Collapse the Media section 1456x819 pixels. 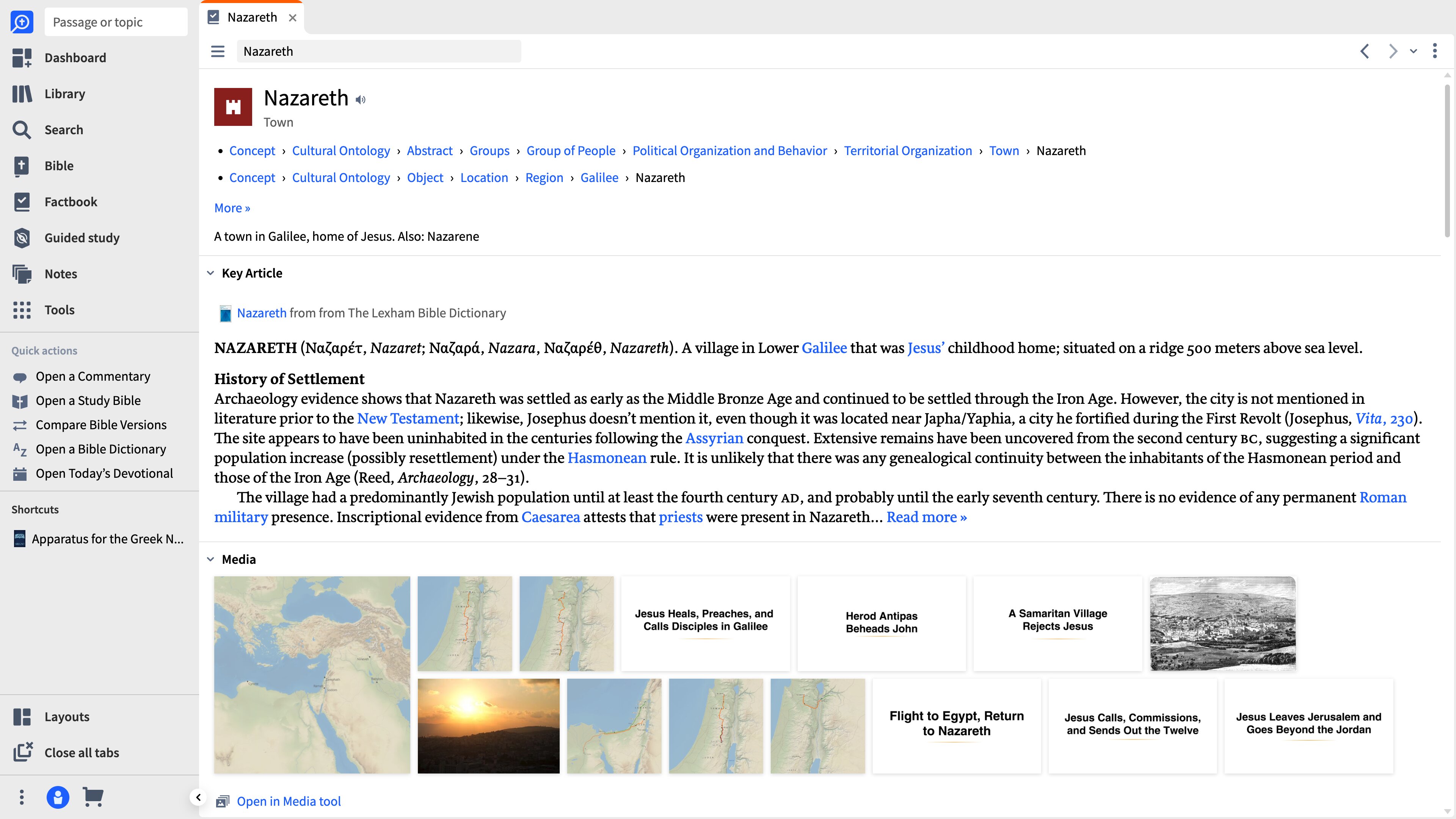210,559
